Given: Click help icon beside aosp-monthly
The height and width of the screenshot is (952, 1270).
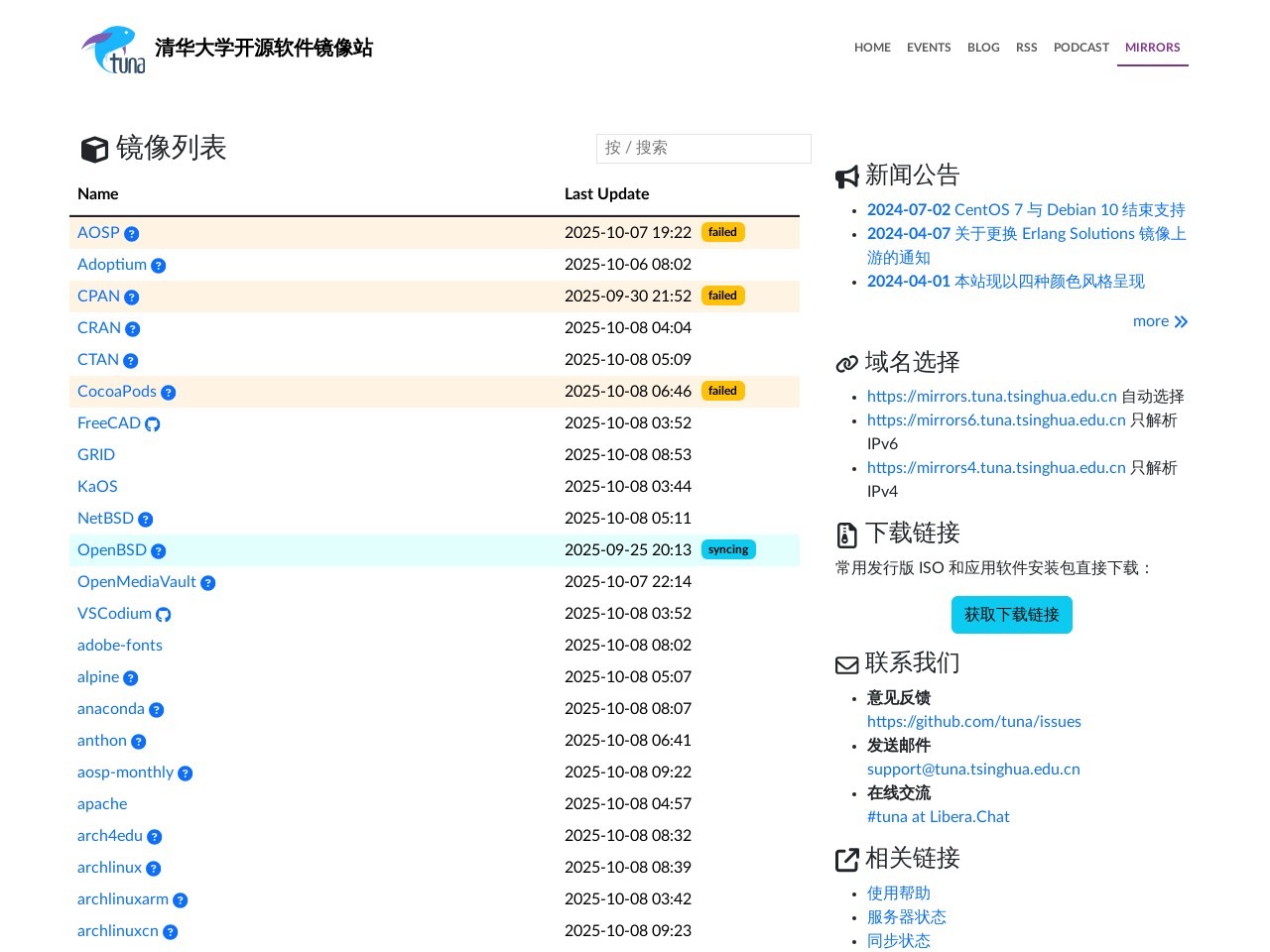Looking at the screenshot, I should coord(186,773).
